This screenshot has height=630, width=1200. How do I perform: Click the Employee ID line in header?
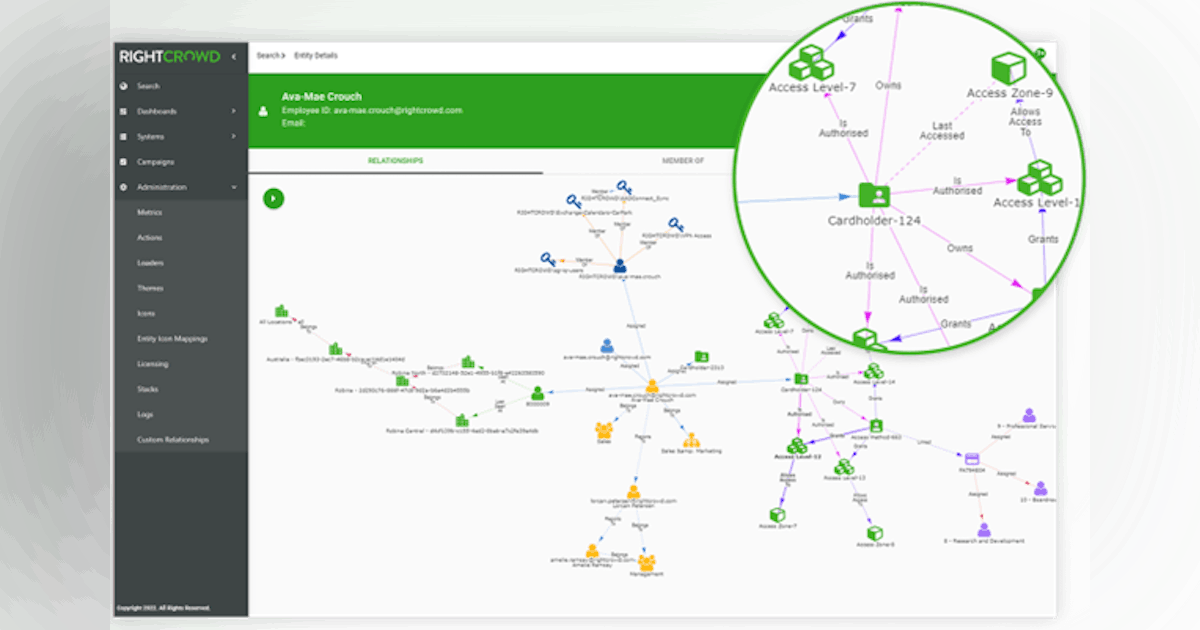[372, 110]
